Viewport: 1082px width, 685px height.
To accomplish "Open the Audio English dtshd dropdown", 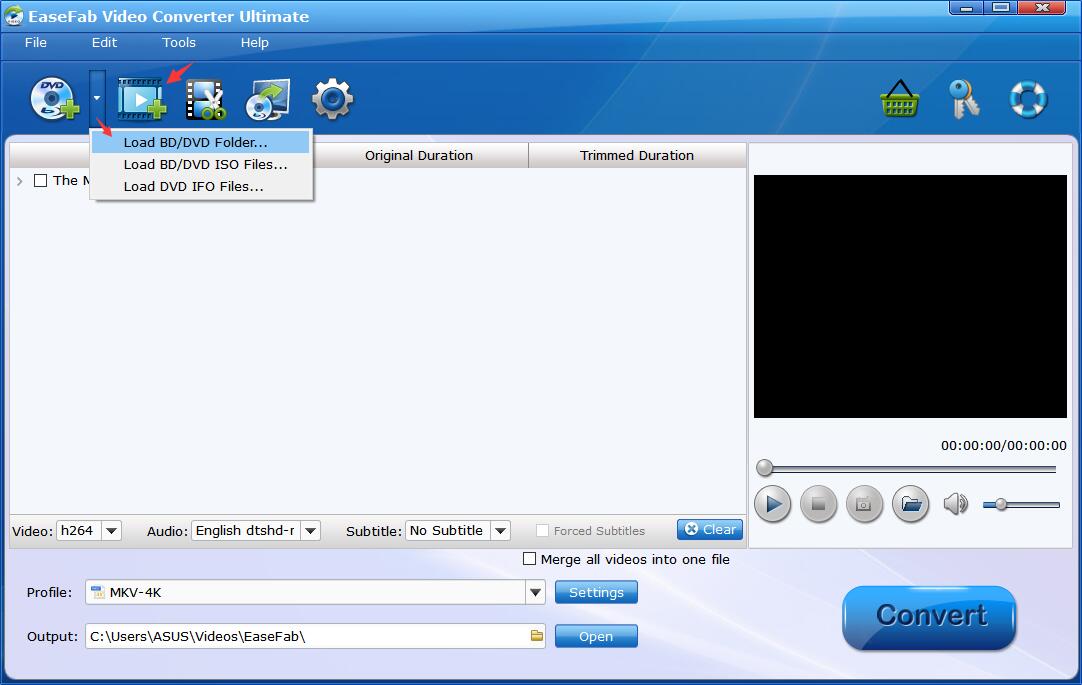I will 311,531.
